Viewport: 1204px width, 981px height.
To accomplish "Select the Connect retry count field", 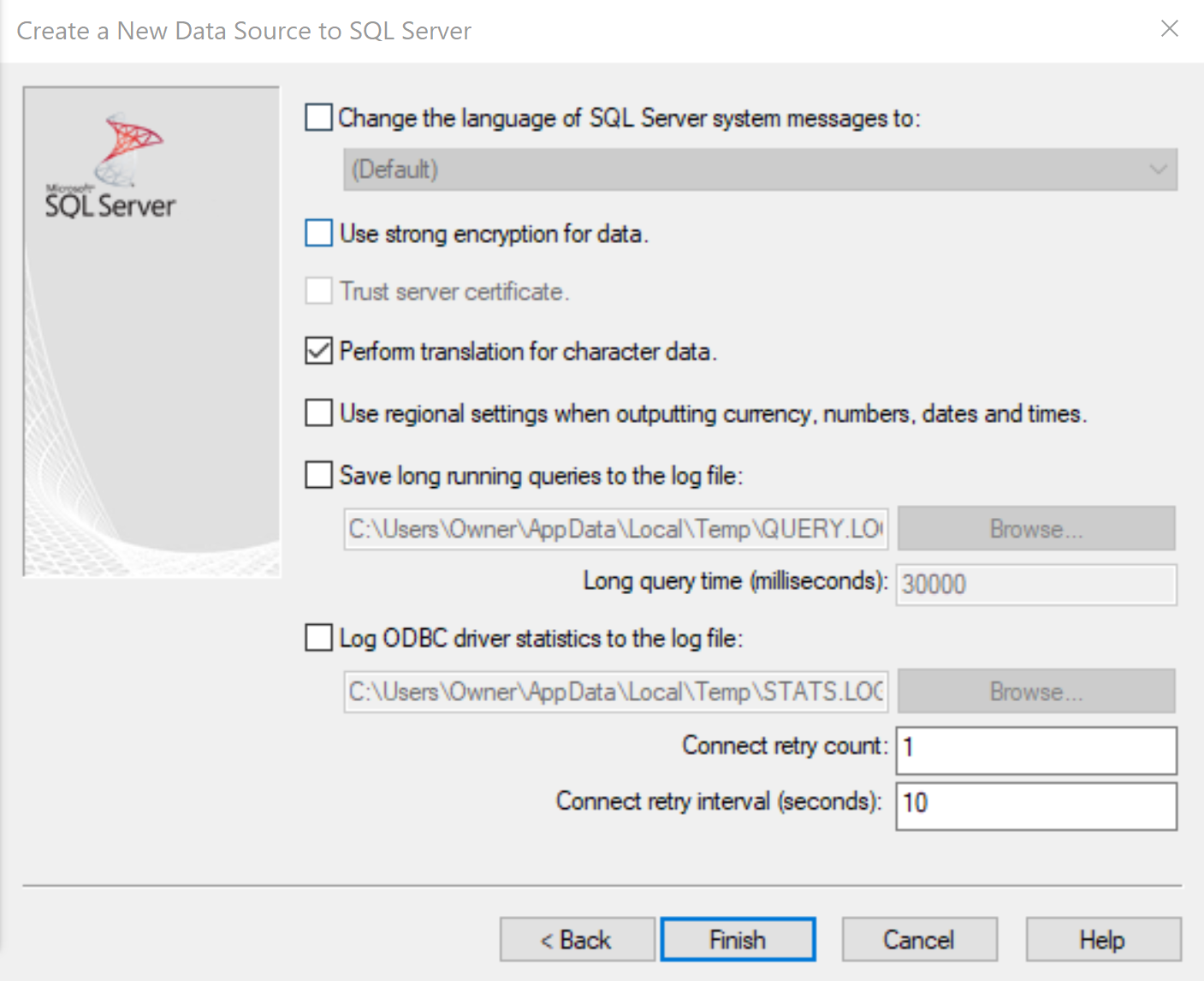I will point(1035,749).
